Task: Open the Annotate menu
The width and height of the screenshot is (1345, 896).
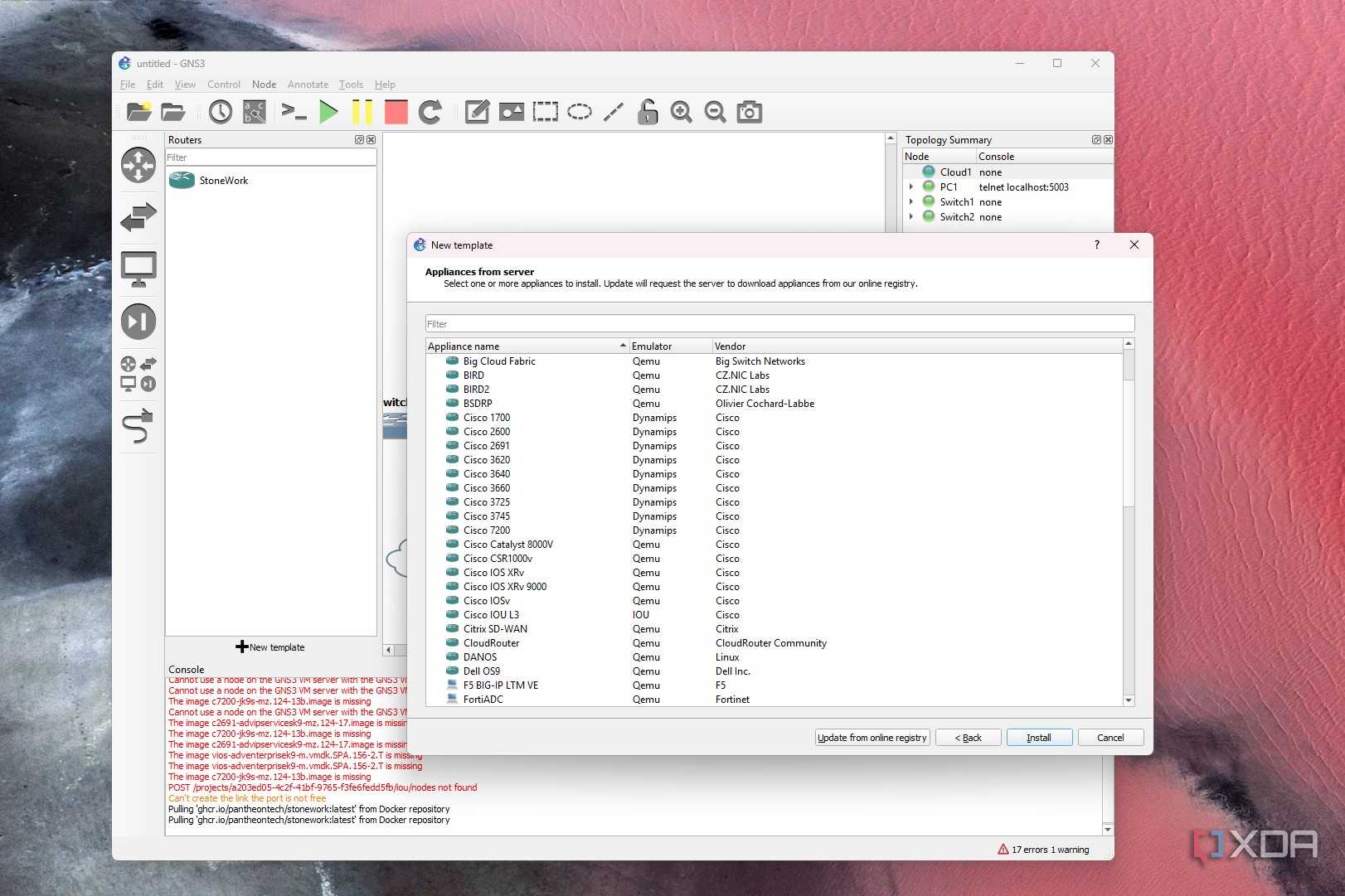Action: pyautogui.click(x=308, y=85)
